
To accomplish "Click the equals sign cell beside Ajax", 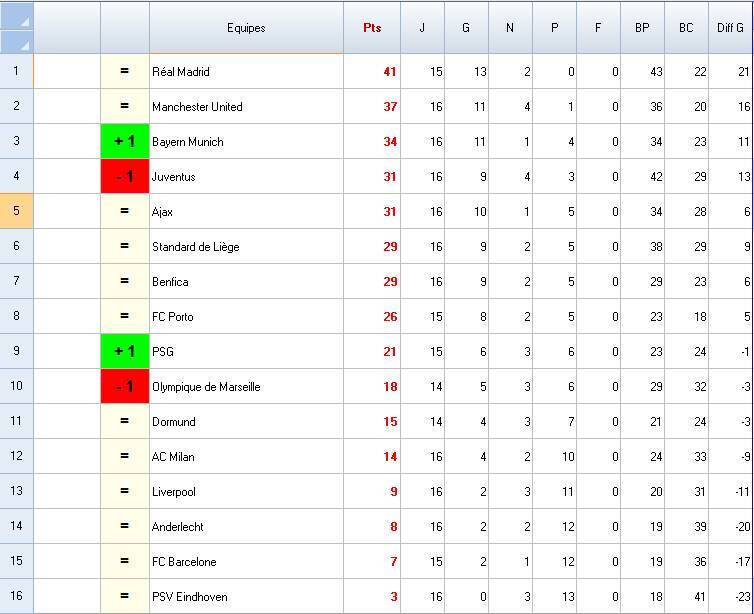I will click(125, 211).
